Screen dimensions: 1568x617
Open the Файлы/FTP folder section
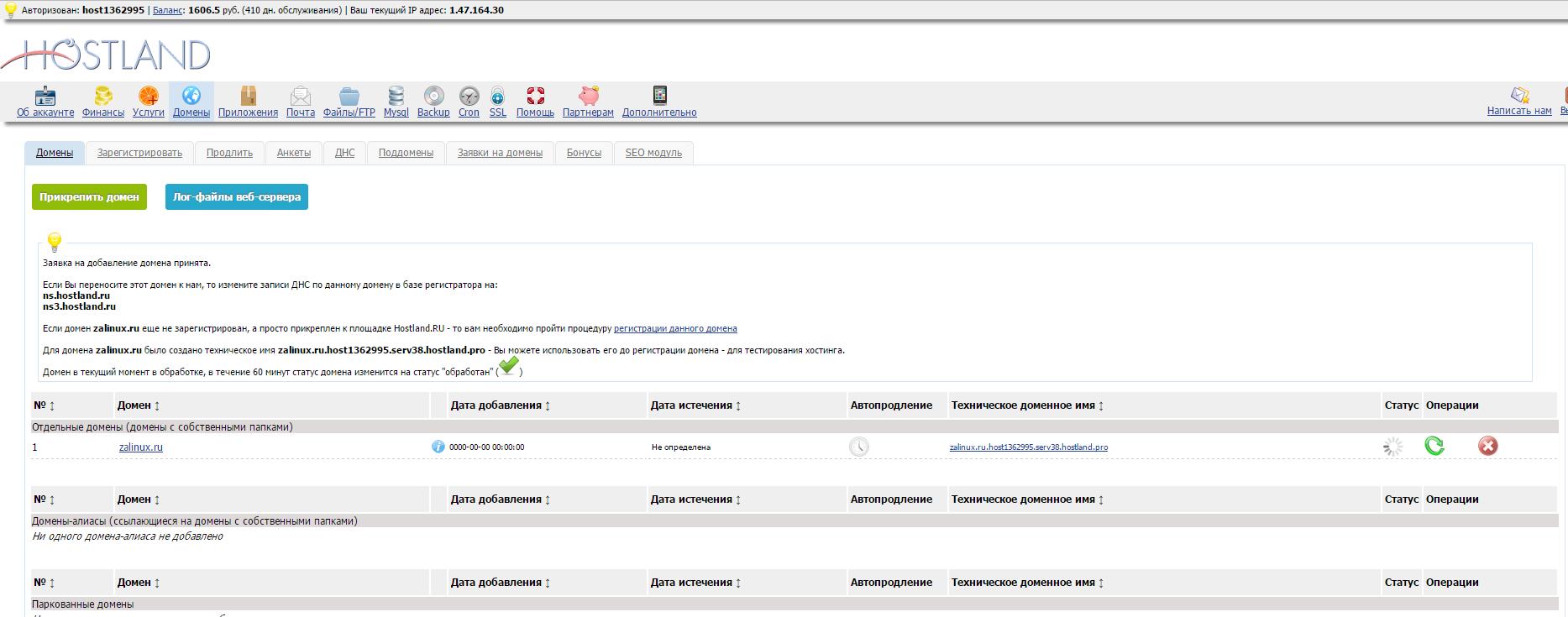coord(349,102)
